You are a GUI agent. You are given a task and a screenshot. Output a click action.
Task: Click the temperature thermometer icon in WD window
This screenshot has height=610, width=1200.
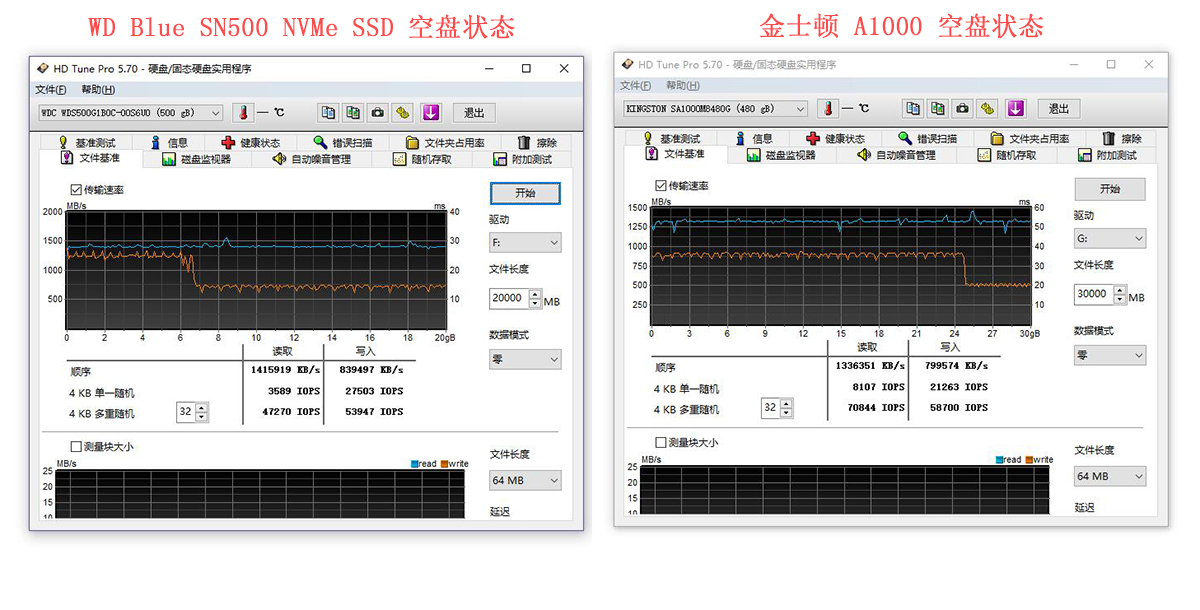pos(242,112)
